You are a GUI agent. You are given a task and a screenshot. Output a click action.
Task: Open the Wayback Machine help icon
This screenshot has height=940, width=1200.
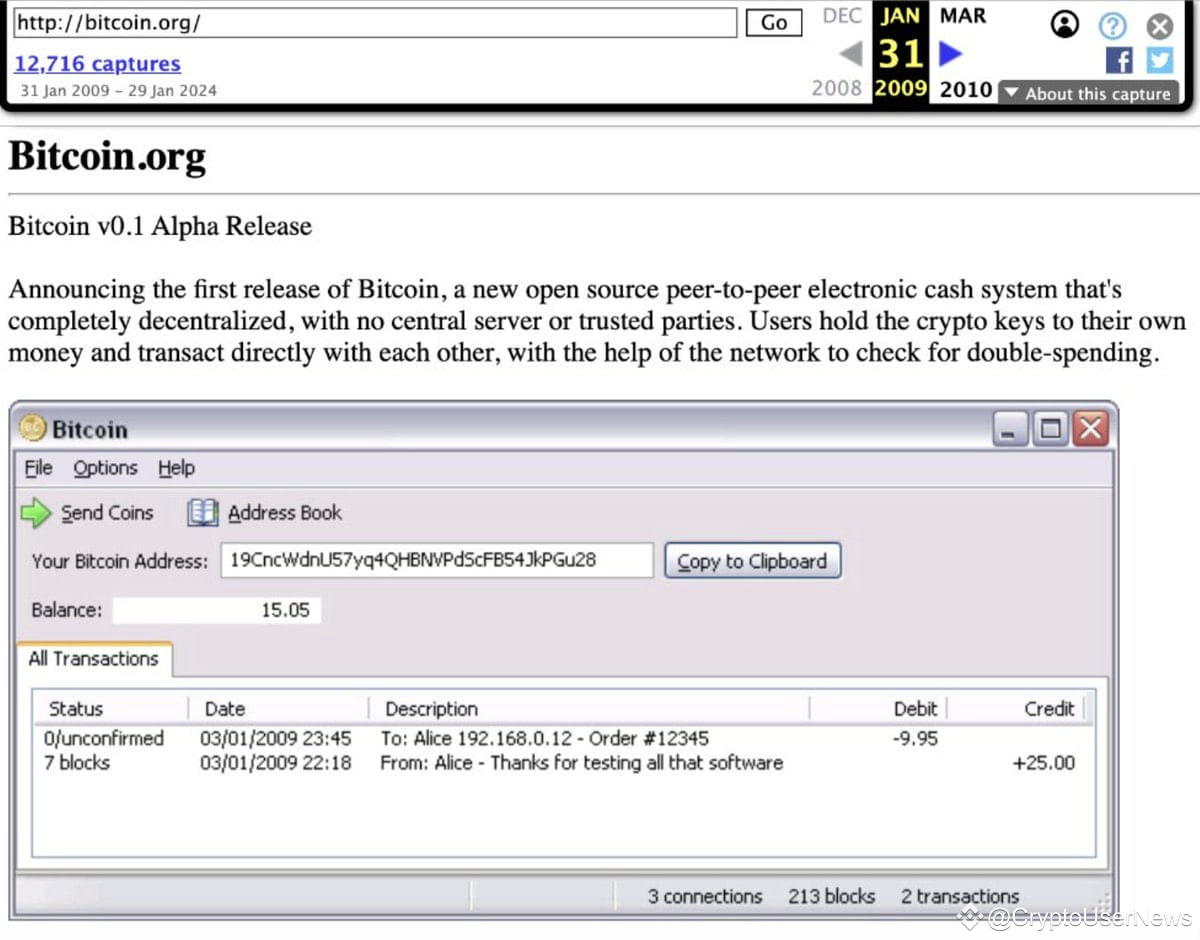pyautogui.click(x=1112, y=26)
